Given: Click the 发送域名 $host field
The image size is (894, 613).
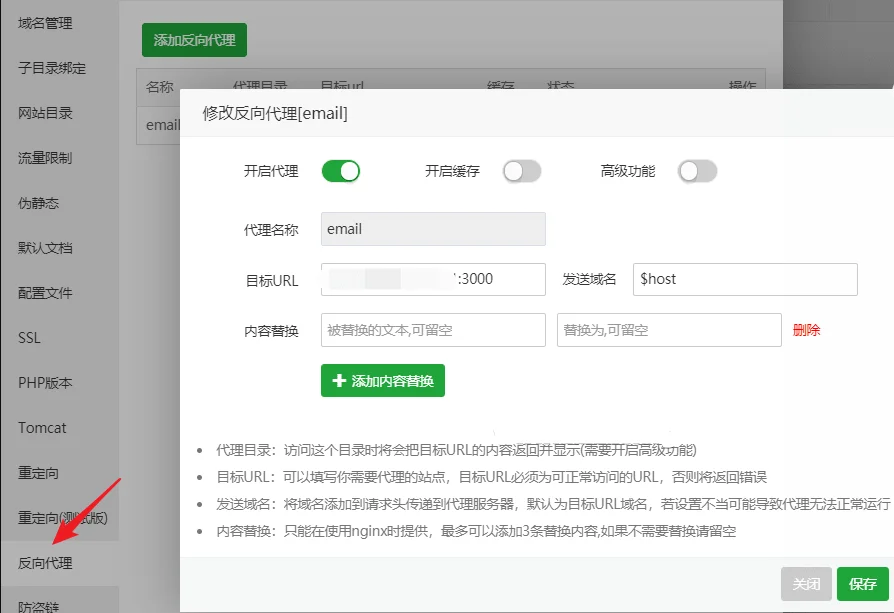Looking at the screenshot, I should coord(745,279).
